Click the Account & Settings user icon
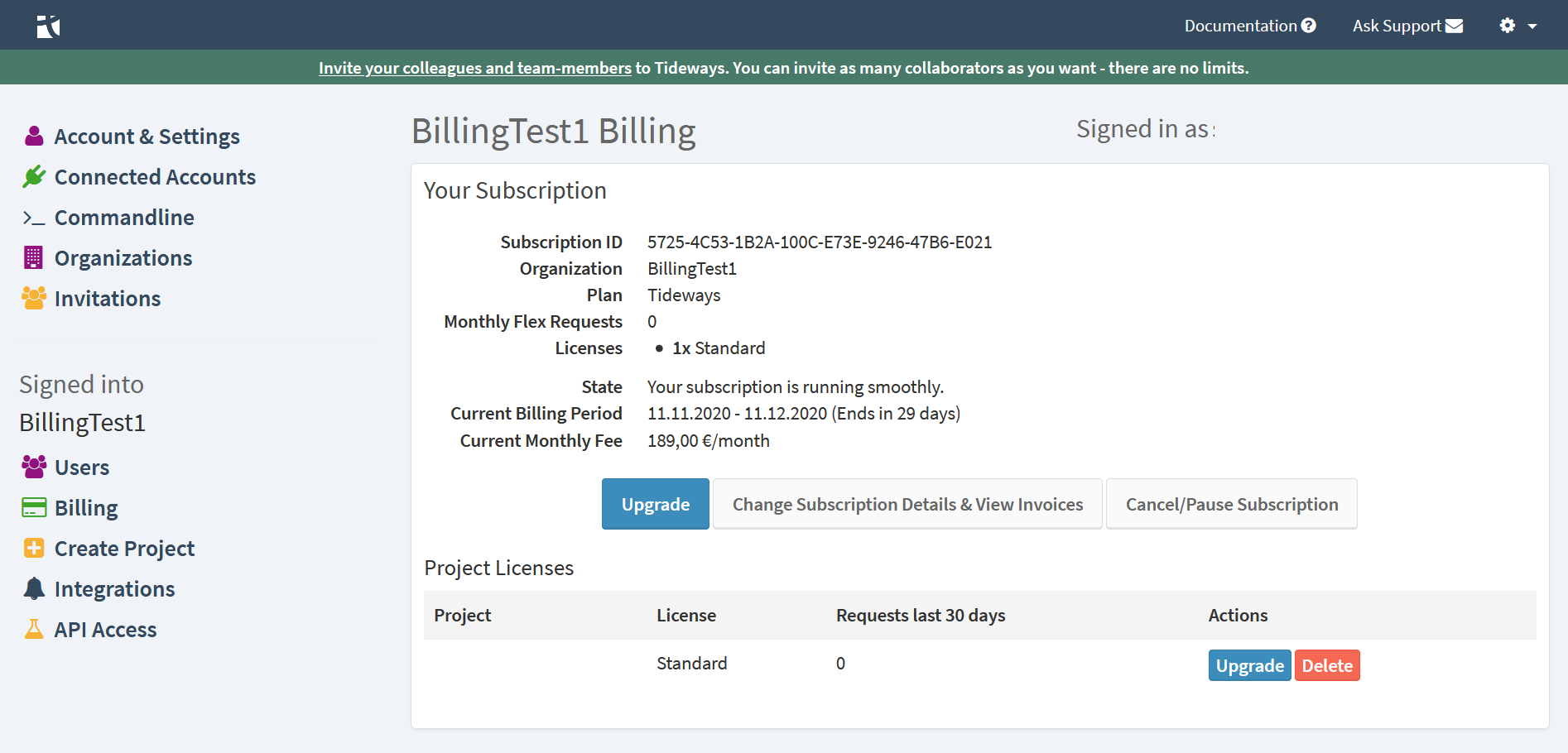 34,136
